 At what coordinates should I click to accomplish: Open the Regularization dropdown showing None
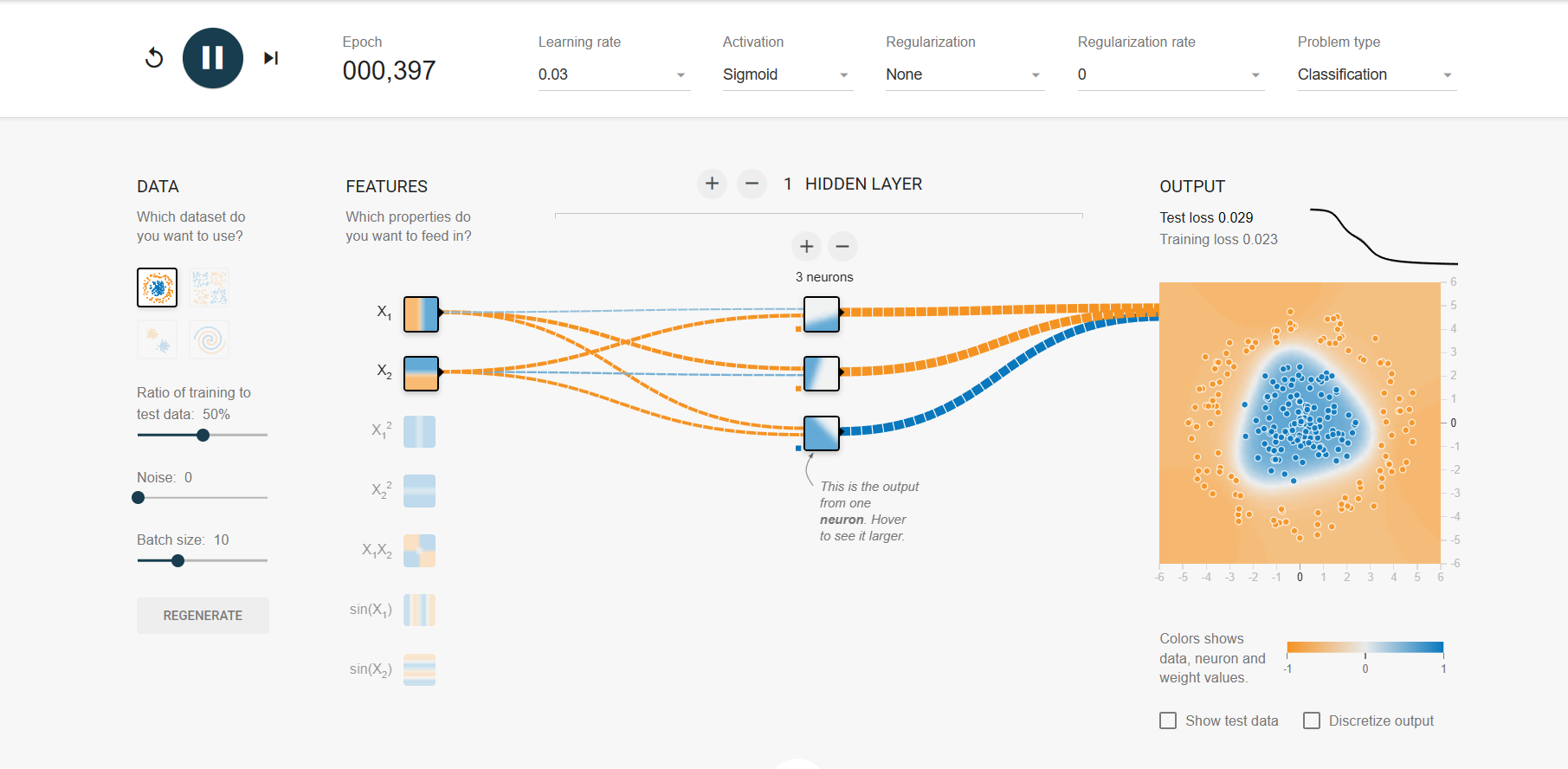965,74
